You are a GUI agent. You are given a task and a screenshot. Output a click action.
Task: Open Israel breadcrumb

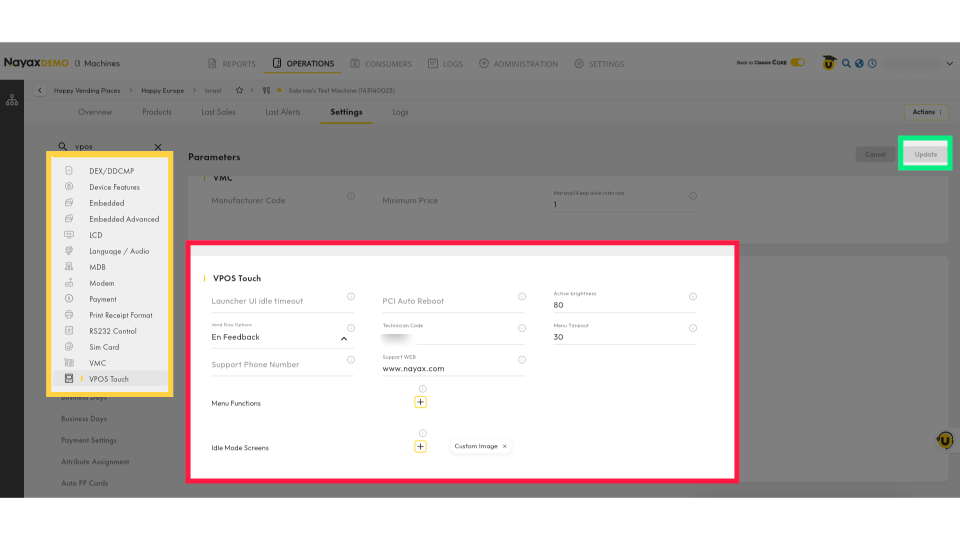pos(213,91)
